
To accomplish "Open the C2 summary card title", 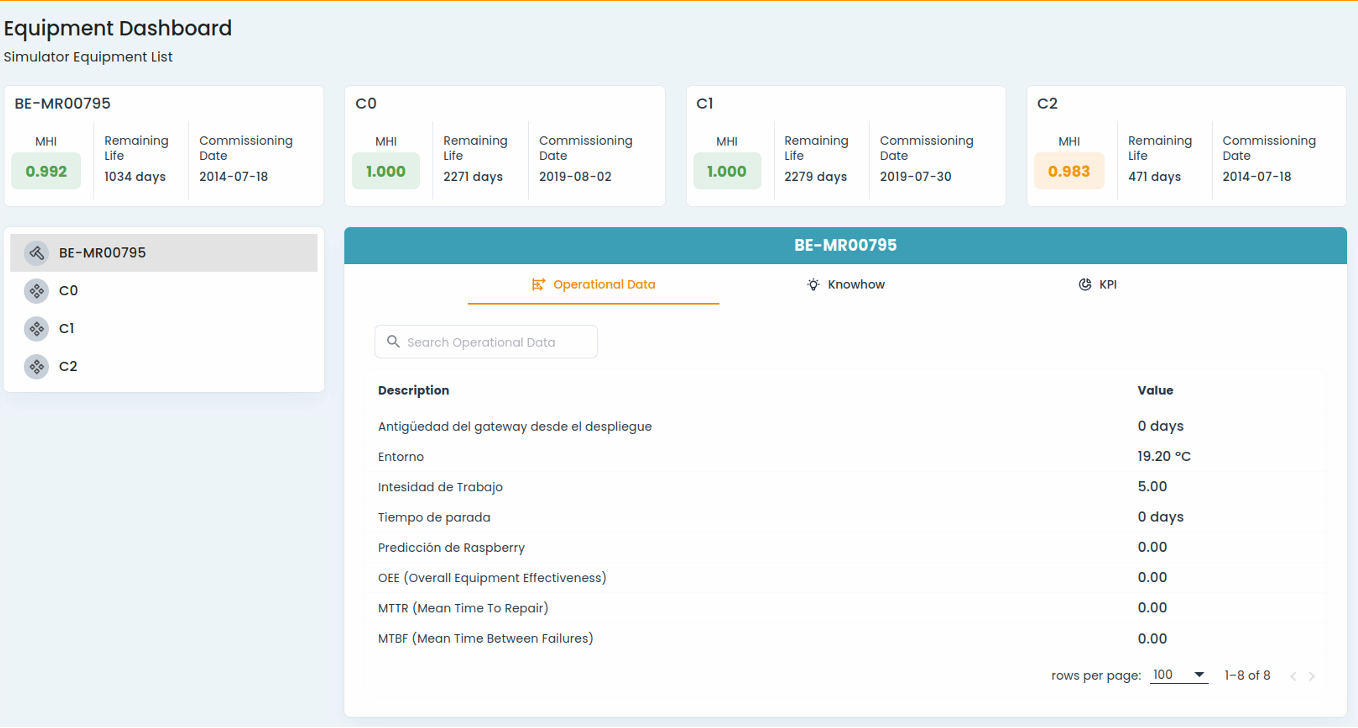I will (x=1047, y=103).
